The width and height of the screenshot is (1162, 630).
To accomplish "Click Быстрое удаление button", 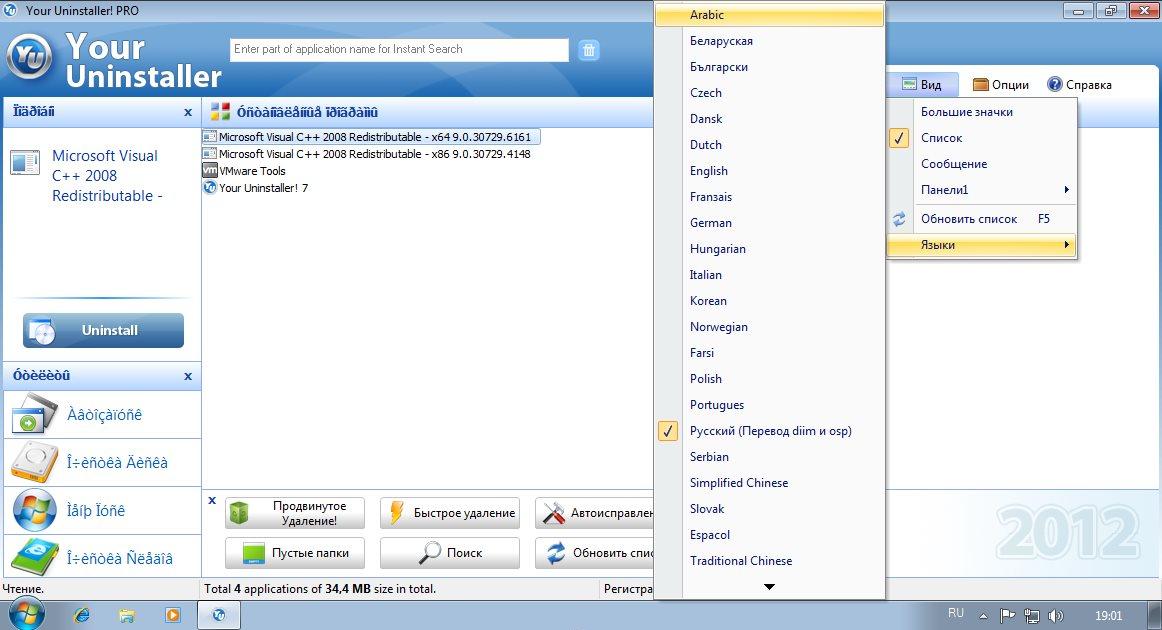I will [x=450, y=513].
